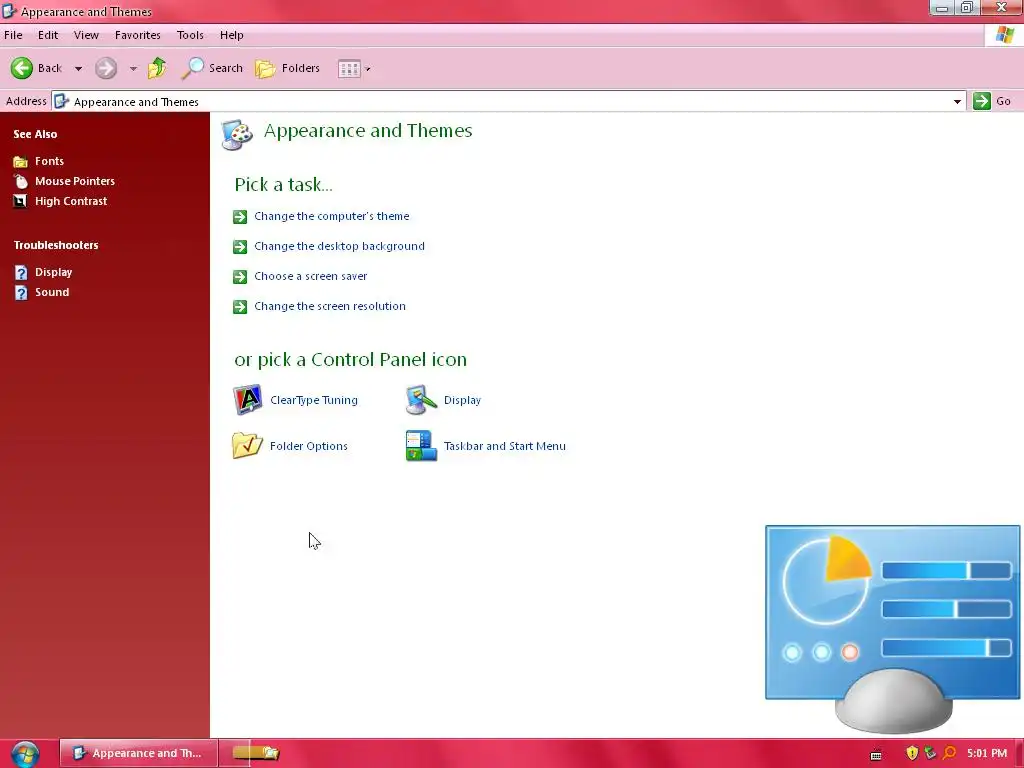The height and width of the screenshot is (768, 1024).
Task: Select Change the computer's theme task
Action: click(332, 216)
